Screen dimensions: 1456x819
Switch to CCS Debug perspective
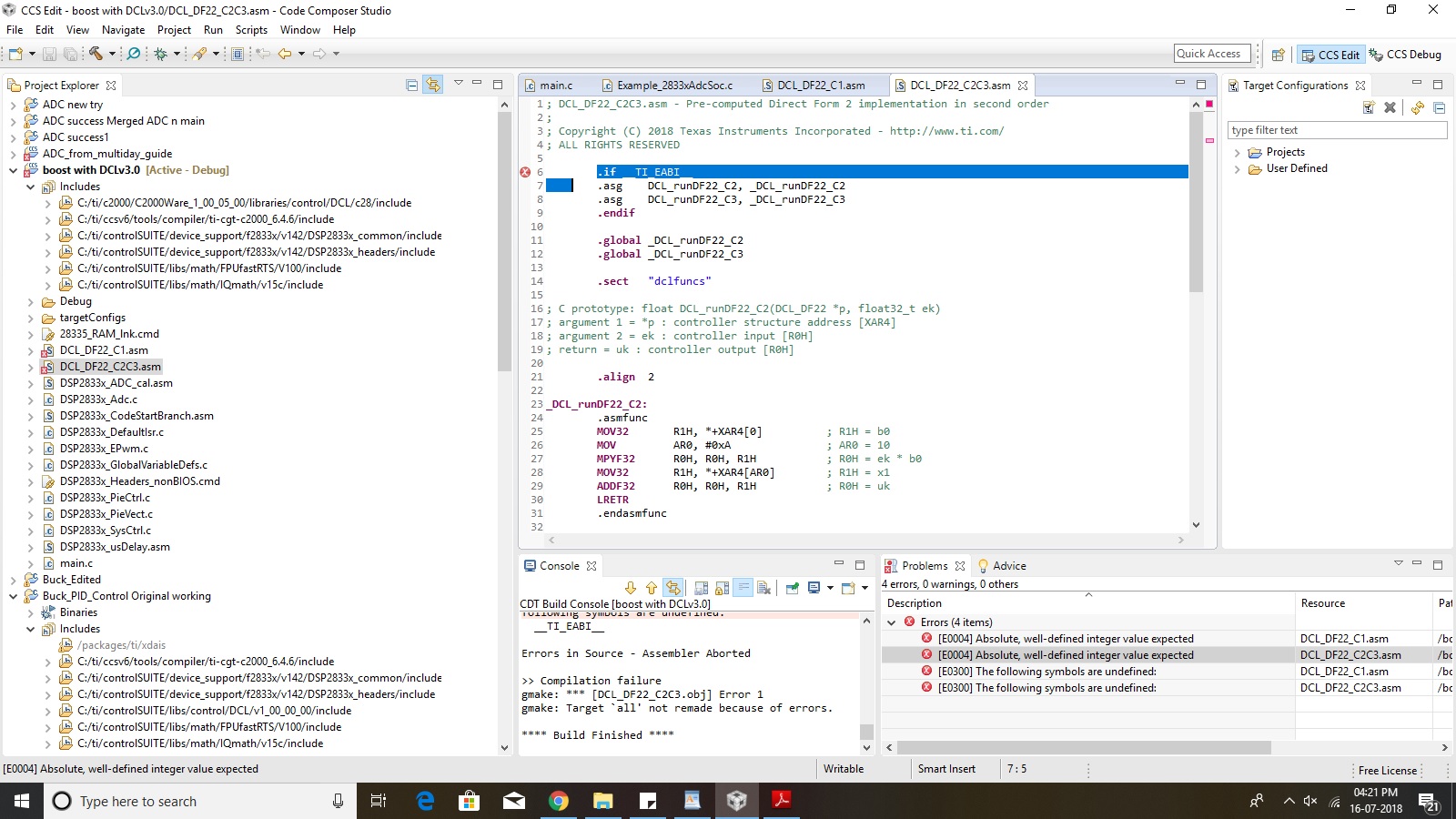(1406, 55)
